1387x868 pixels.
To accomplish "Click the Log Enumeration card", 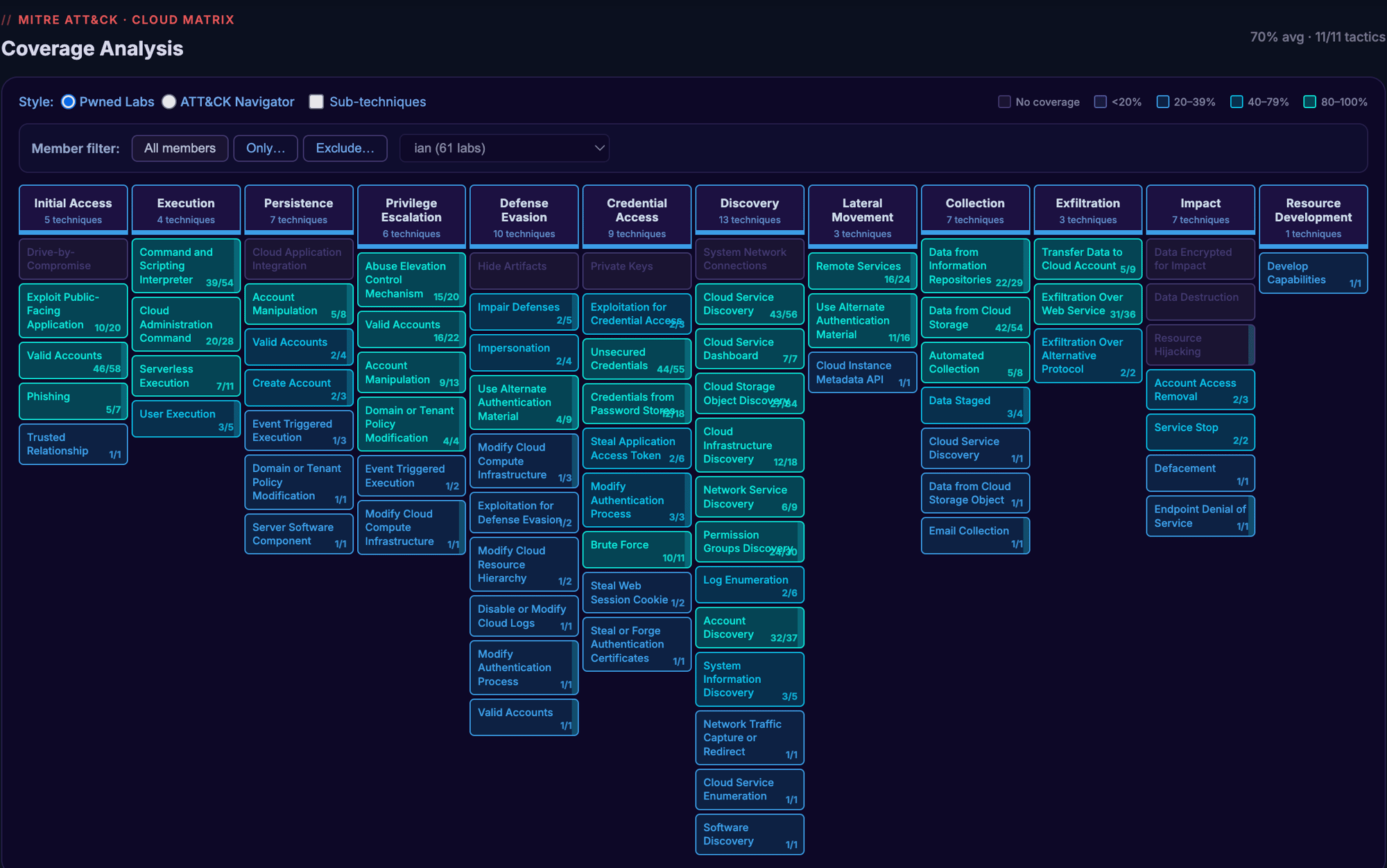I will [x=750, y=585].
